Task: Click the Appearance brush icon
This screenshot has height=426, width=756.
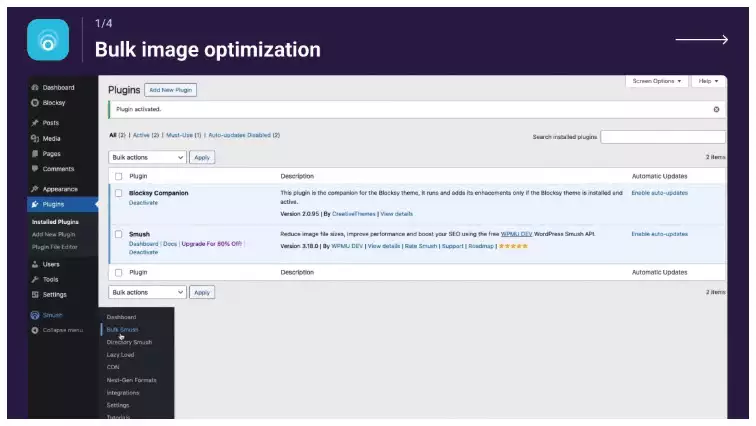Action: pos(35,189)
